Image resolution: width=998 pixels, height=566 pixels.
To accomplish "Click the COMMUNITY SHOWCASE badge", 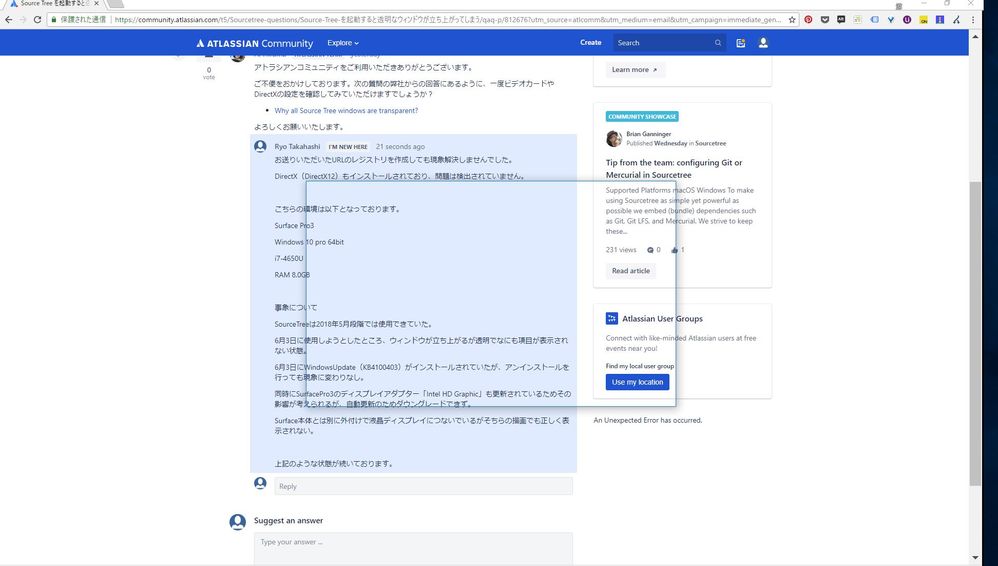I will [642, 117].
